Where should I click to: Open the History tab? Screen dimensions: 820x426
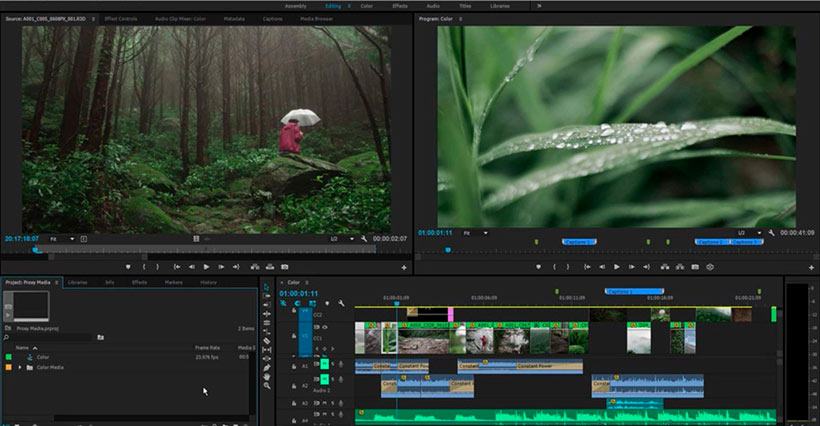(x=208, y=282)
